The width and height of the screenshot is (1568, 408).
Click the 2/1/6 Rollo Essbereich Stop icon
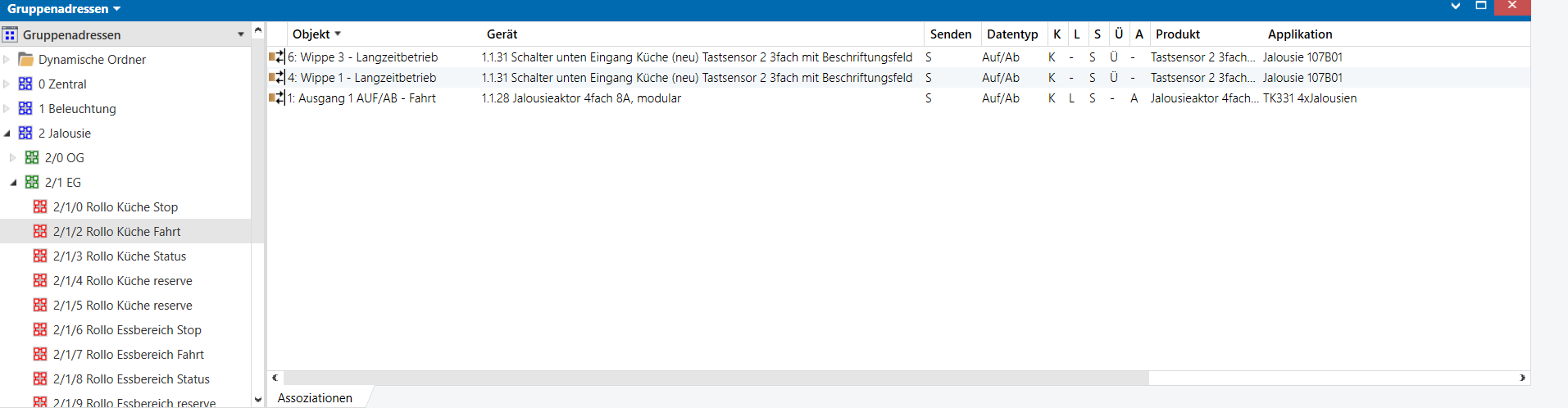[x=40, y=329]
